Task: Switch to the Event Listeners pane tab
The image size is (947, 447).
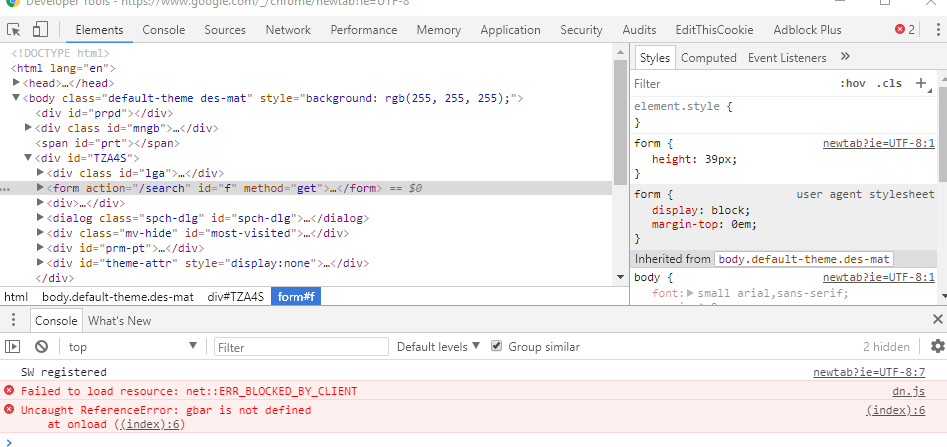Action: click(787, 57)
